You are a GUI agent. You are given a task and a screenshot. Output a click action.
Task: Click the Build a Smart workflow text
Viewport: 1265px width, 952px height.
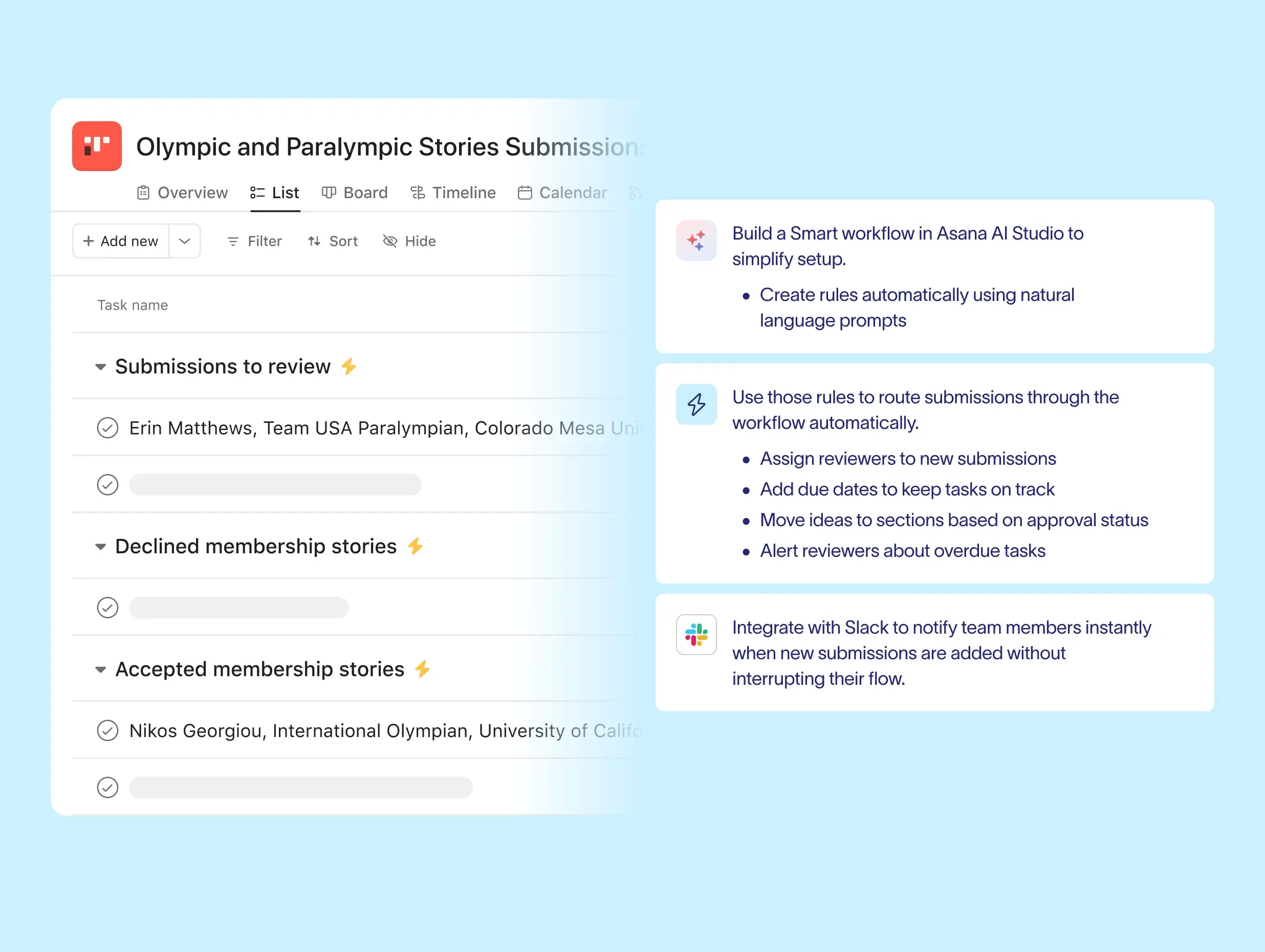click(908, 246)
